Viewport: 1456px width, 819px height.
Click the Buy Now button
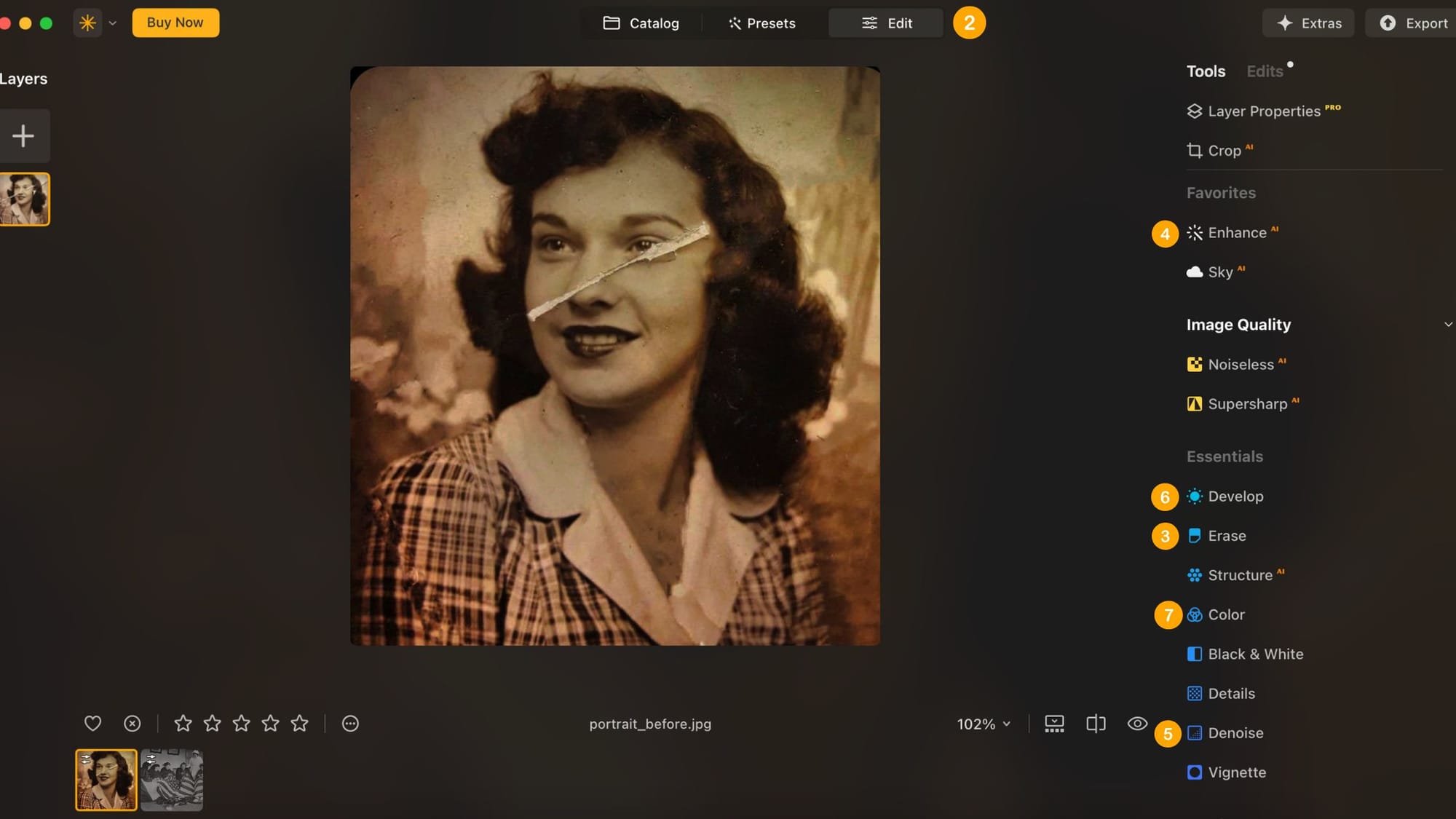point(175,23)
